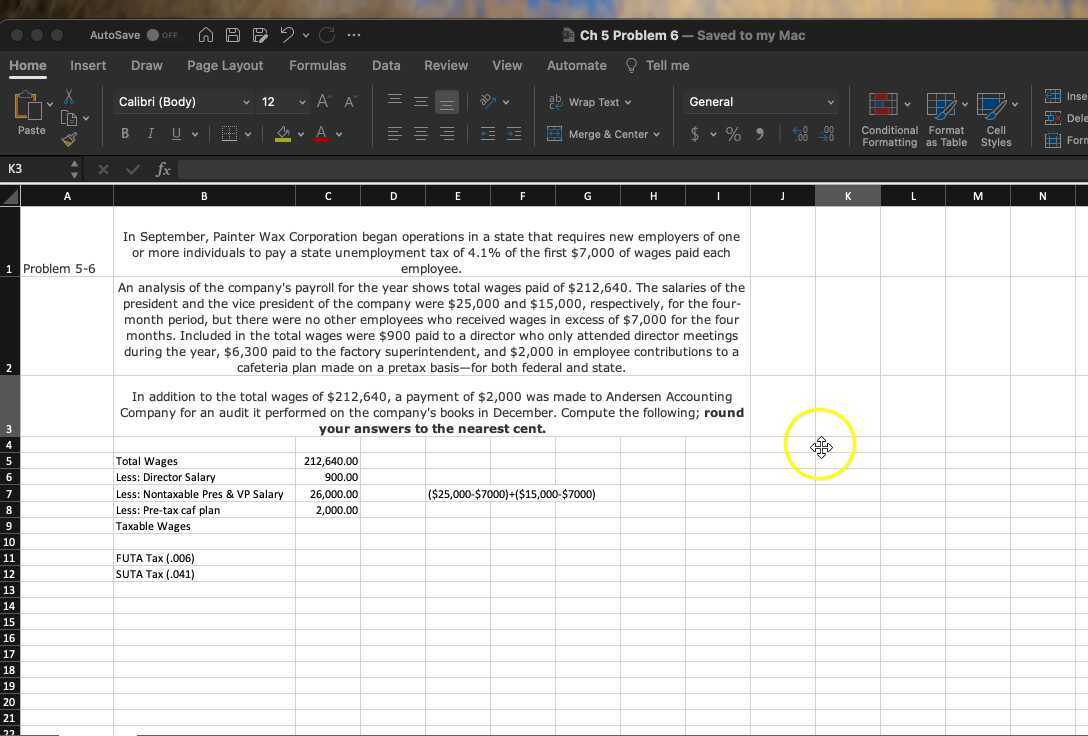The width and height of the screenshot is (1088, 736).
Task: Switch to the Data tab
Action: click(386, 65)
